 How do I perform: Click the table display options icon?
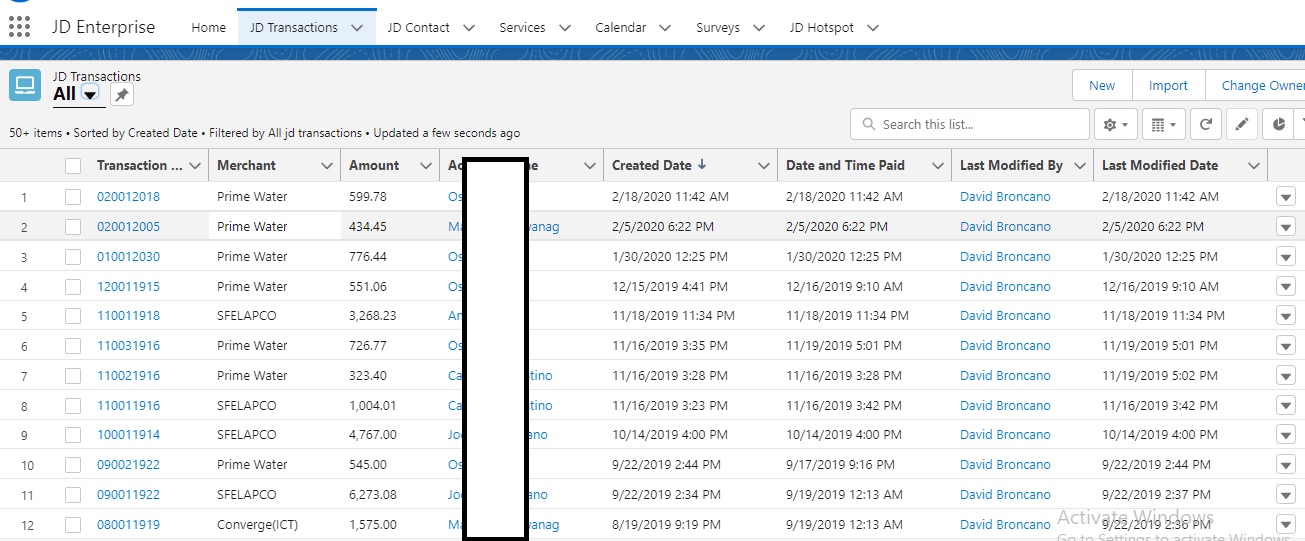coord(1163,125)
